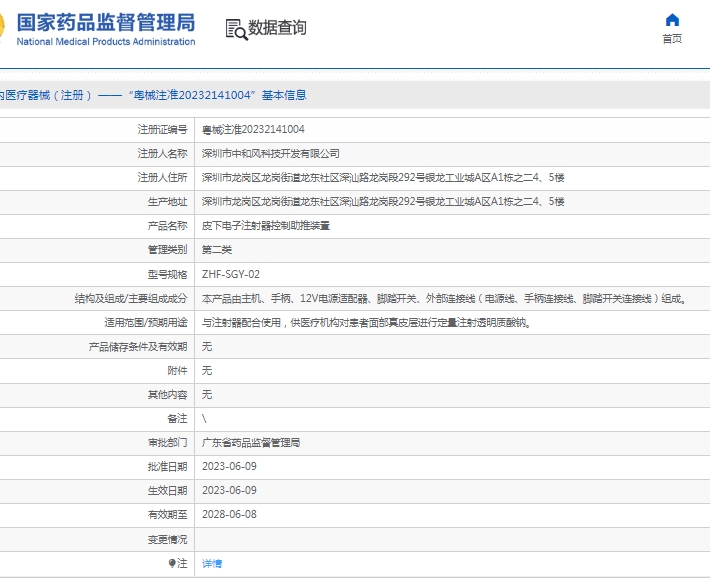
Task: Click the home icon labeled 首页
Action: (672, 20)
